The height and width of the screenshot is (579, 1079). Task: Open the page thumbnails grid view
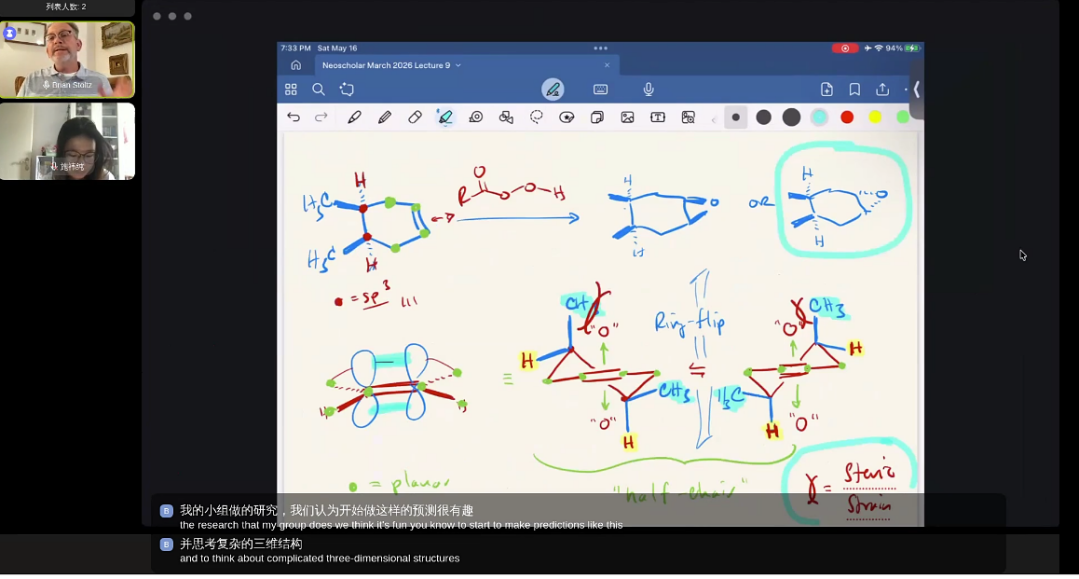291,90
